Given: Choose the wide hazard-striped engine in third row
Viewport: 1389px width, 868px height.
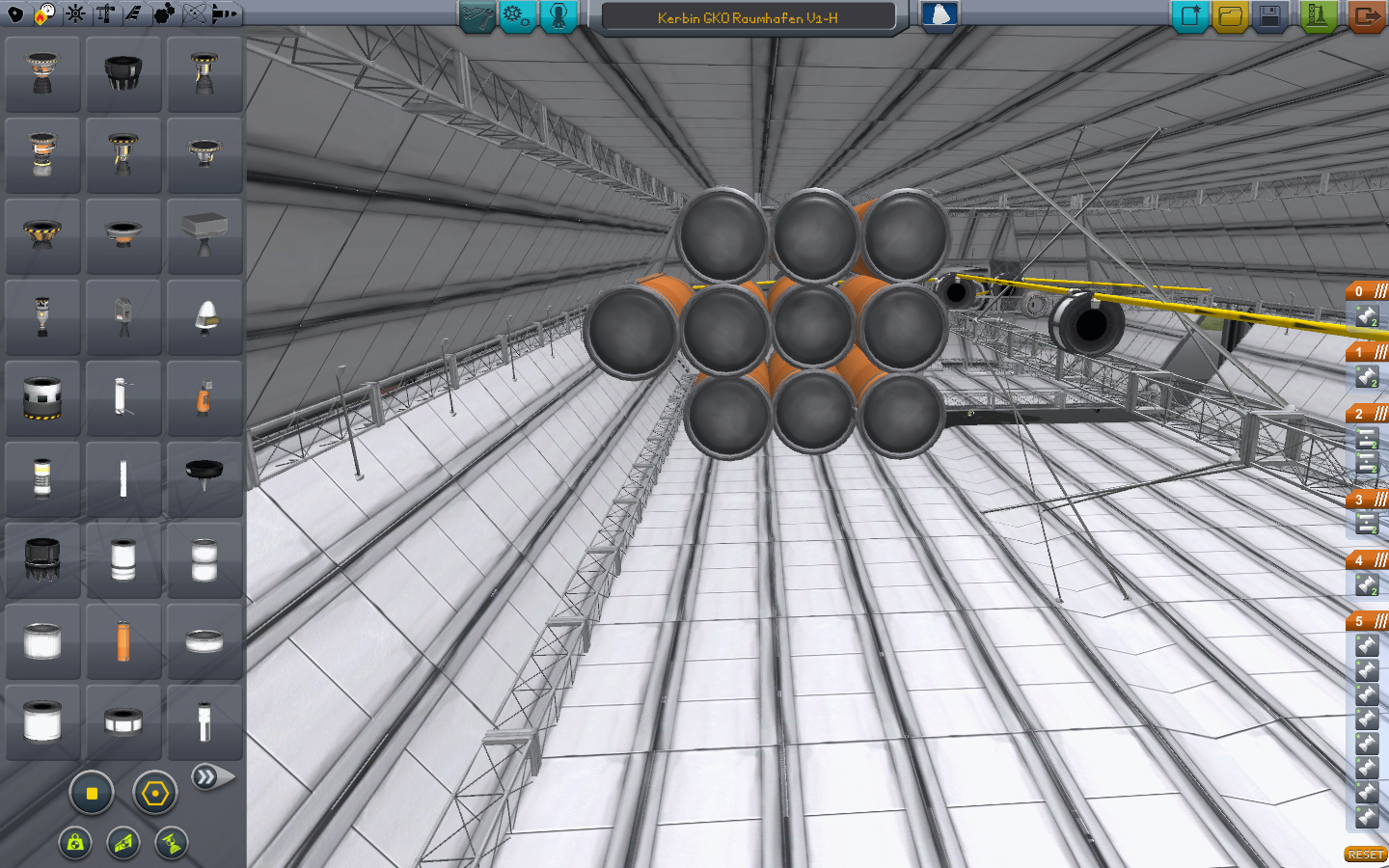Looking at the screenshot, I should tap(42, 236).
